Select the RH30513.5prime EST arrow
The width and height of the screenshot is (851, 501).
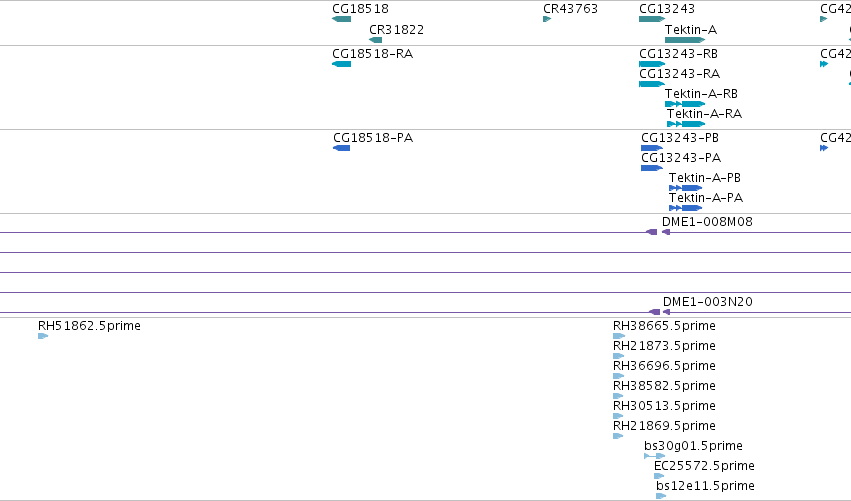[x=618, y=416]
